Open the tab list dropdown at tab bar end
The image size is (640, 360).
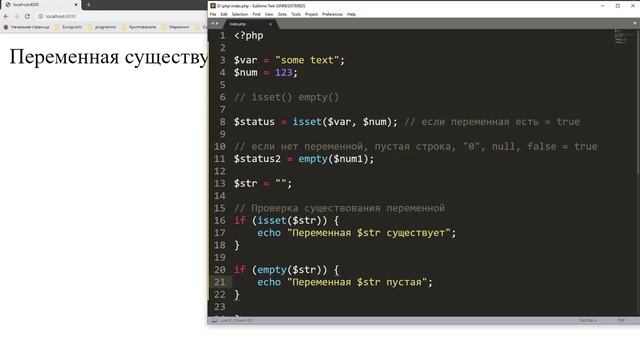(635, 23)
